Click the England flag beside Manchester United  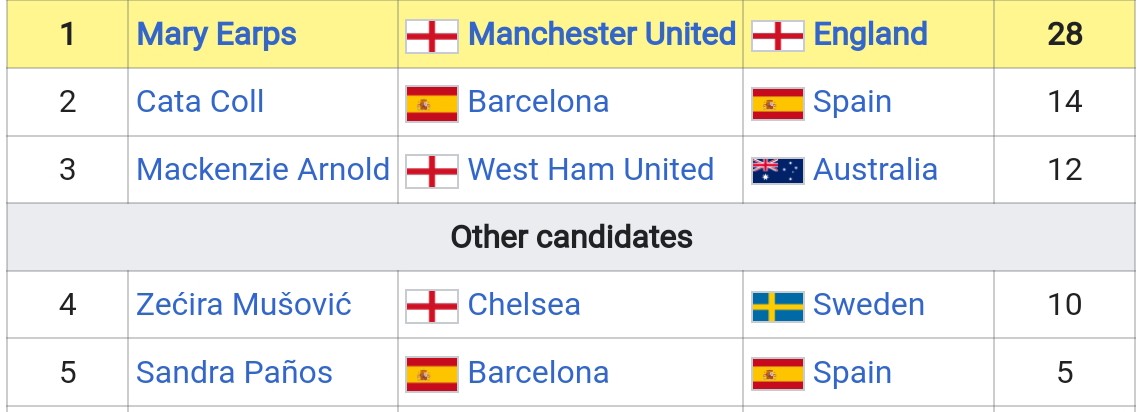coord(432,35)
